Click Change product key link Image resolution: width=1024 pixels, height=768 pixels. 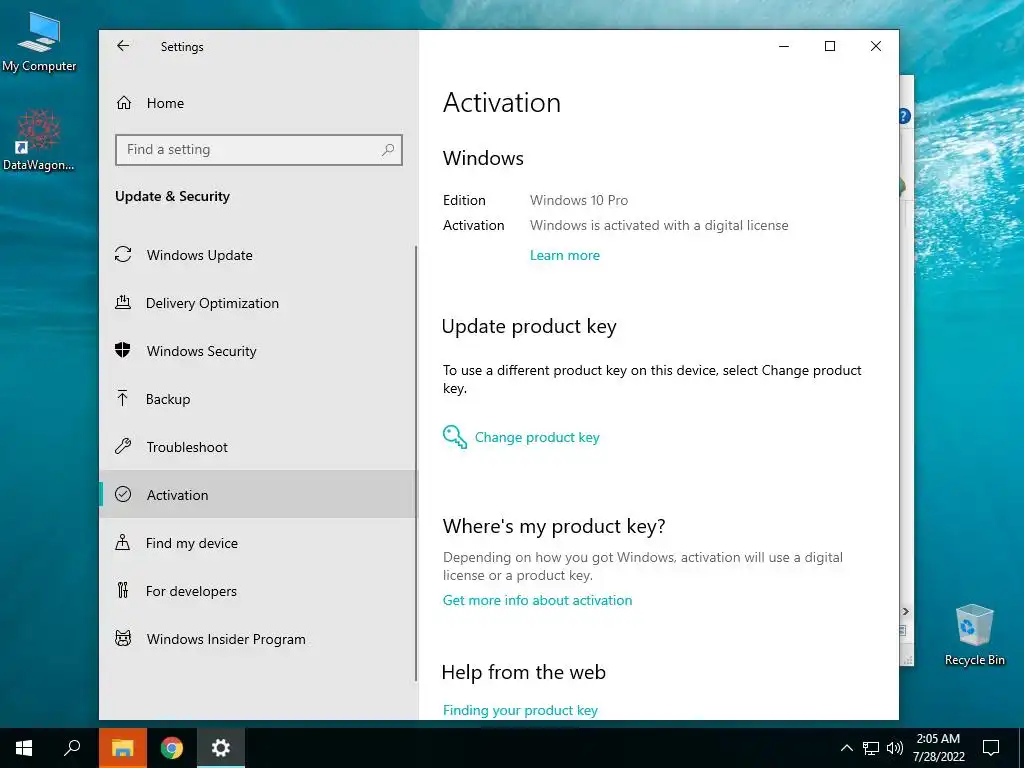click(x=537, y=438)
